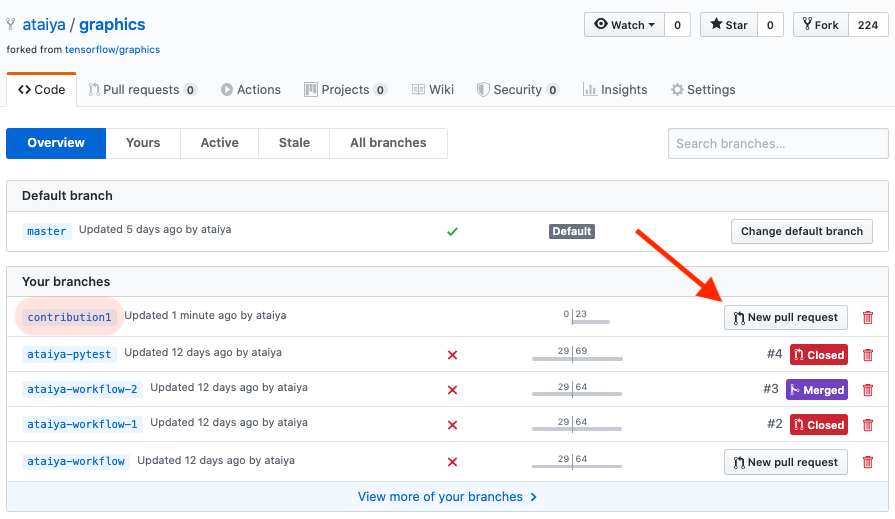Create New pull request for ataiya-workflow
895x519 pixels.
(x=785, y=462)
